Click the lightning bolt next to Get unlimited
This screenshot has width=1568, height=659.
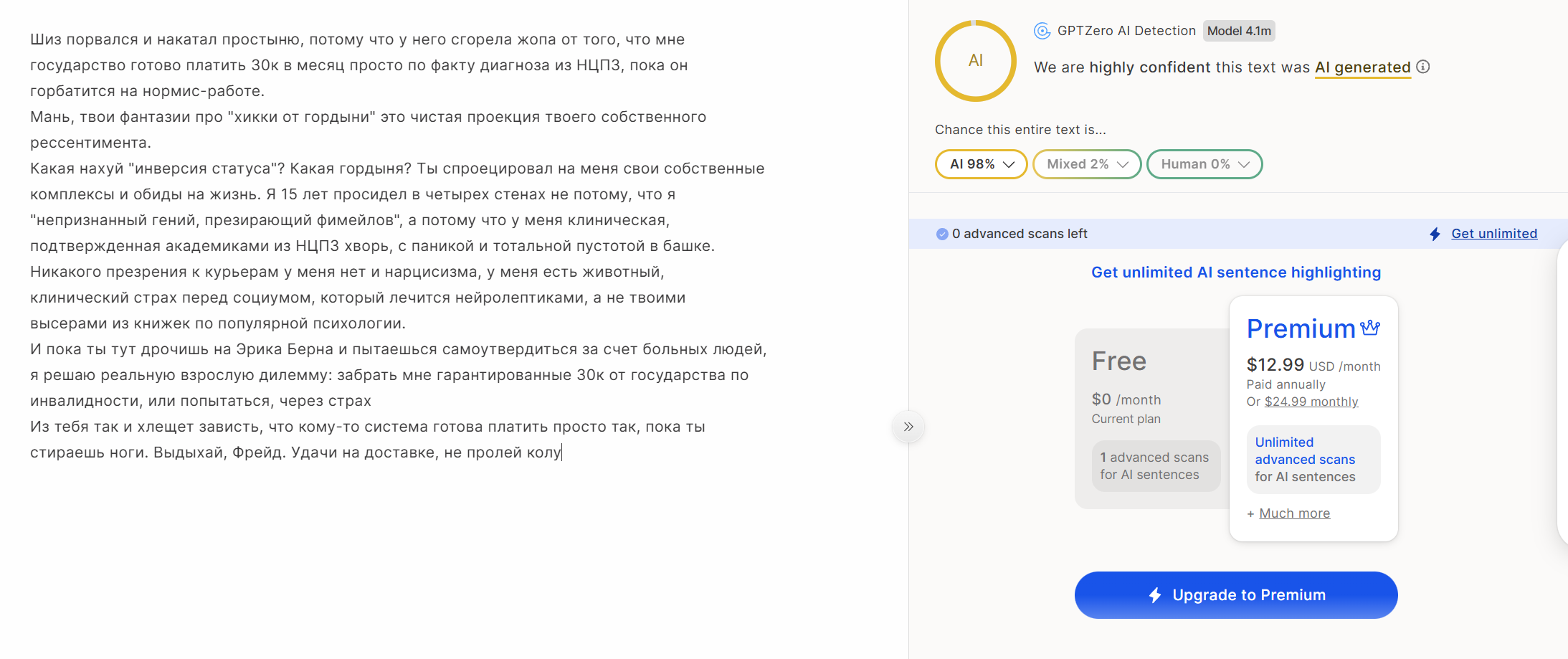point(1435,234)
